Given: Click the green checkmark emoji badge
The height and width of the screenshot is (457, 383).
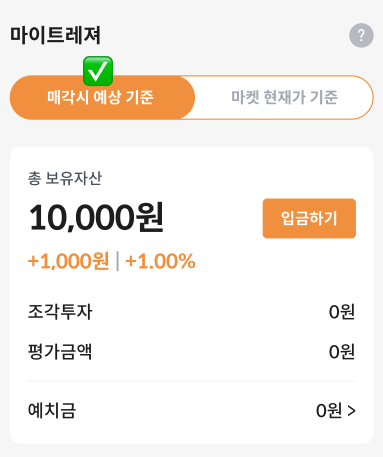Looking at the screenshot, I should click(98, 71).
